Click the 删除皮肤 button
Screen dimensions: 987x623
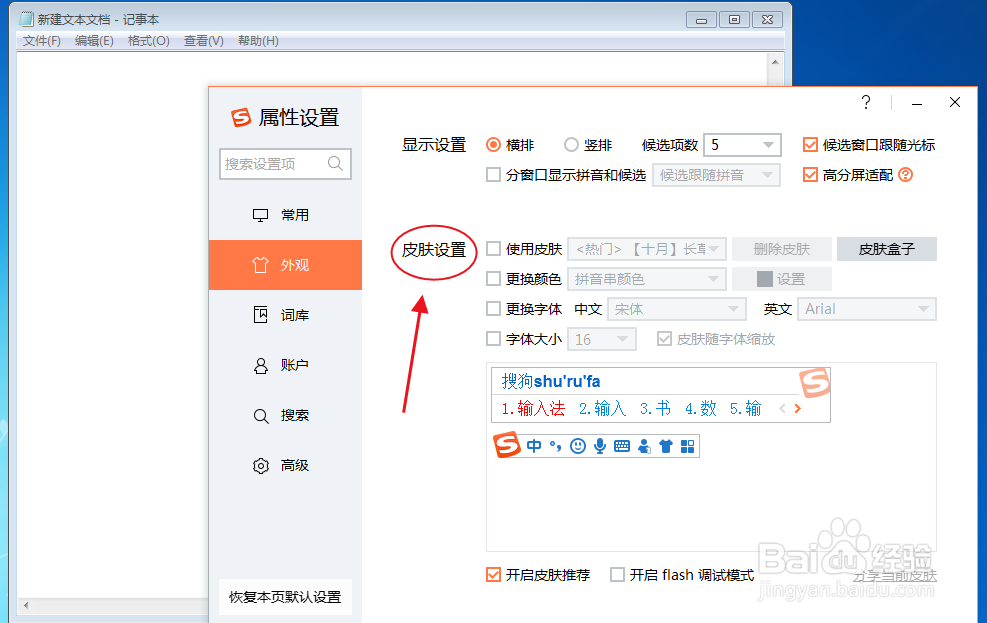tap(782, 249)
